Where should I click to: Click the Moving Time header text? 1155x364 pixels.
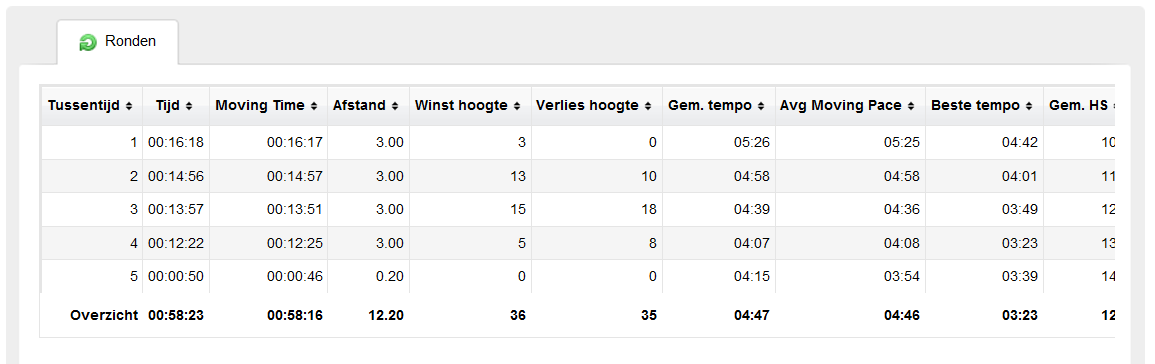pyautogui.click(x=260, y=105)
